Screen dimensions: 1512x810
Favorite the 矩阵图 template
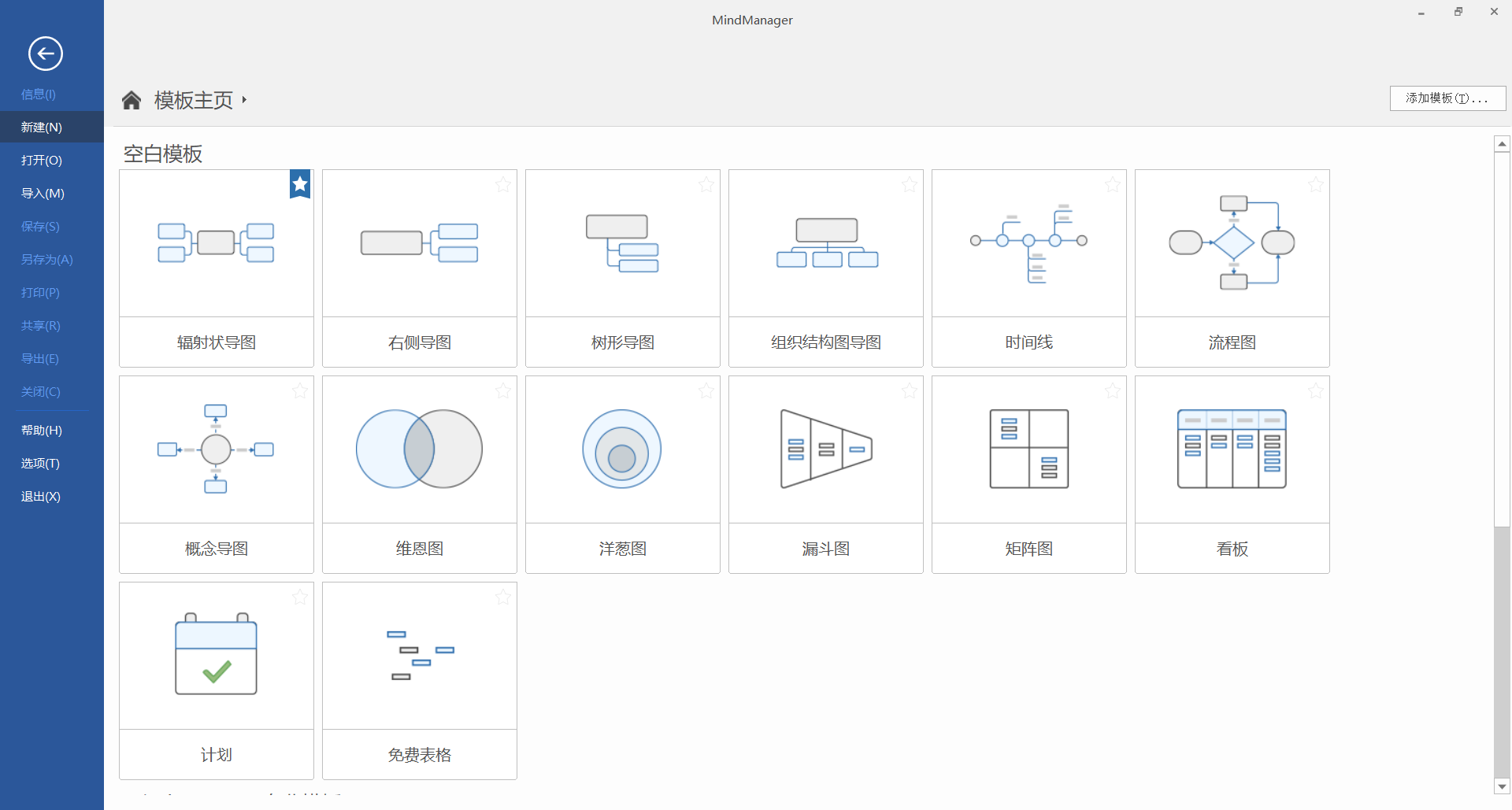click(x=1112, y=390)
